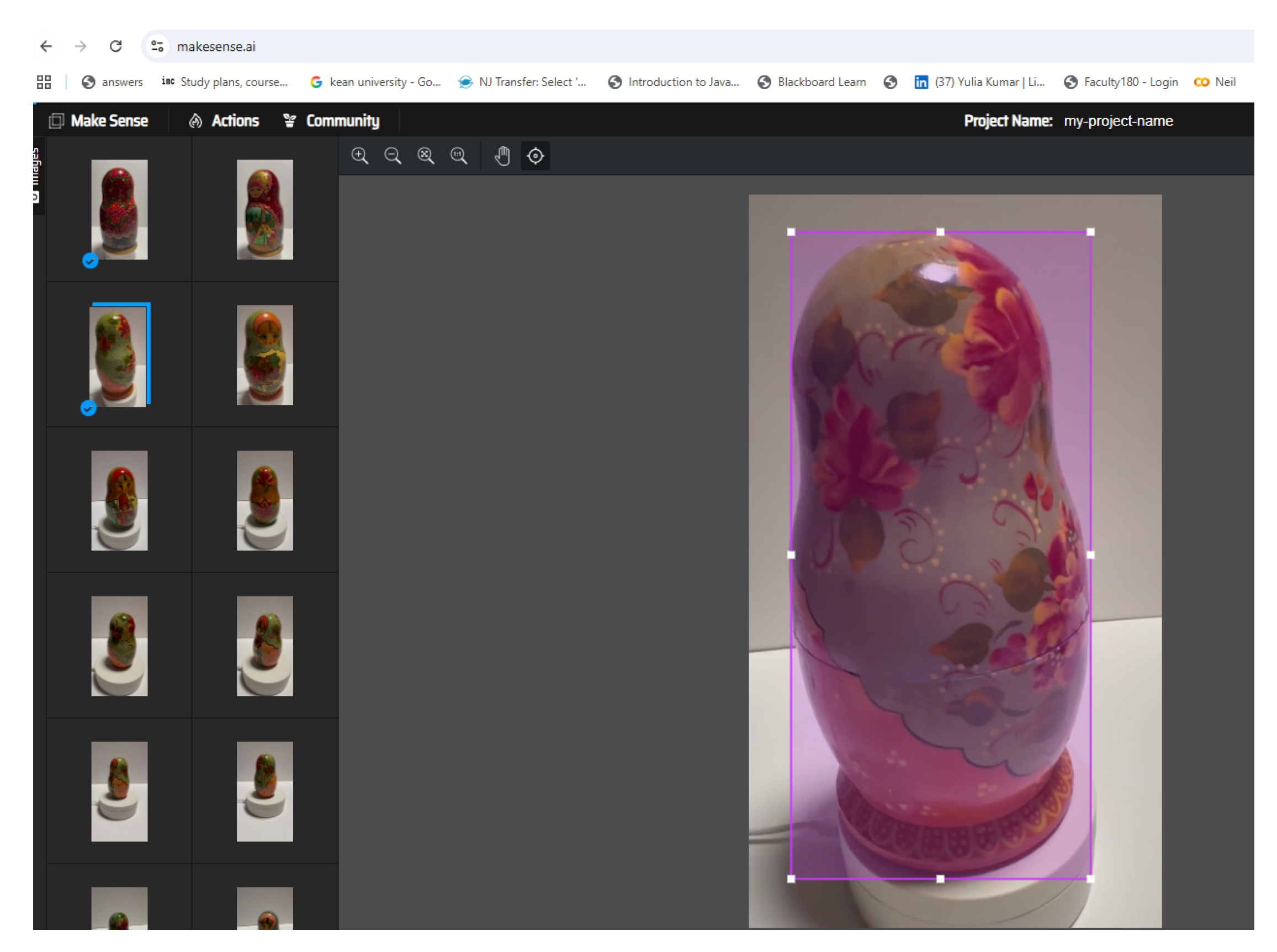The image size is (1277, 952).
Task: Open the Actions menu
Action: [x=224, y=120]
